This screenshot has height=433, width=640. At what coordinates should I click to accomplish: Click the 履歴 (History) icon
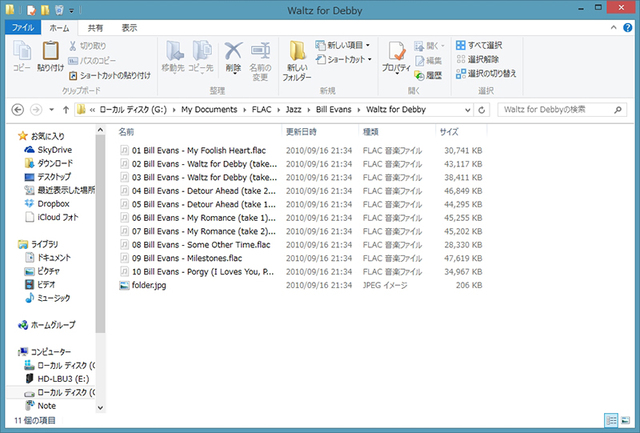(x=427, y=75)
